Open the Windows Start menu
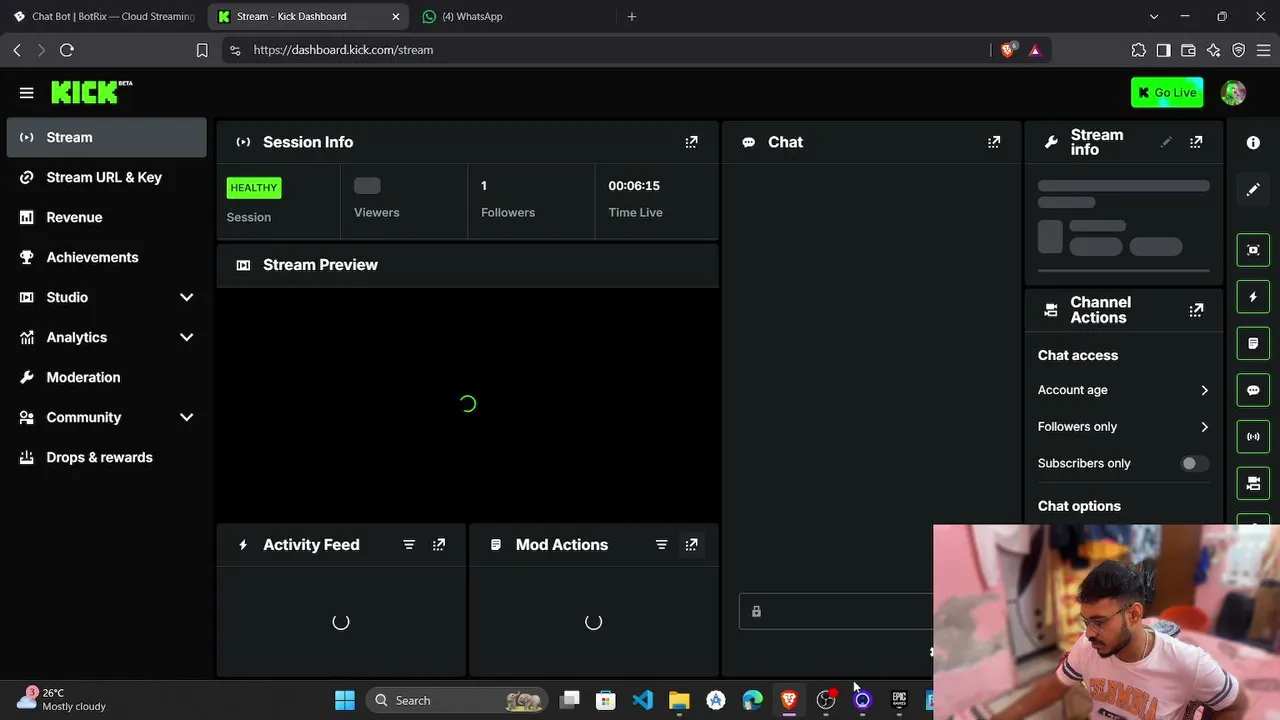Viewport: 1280px width, 720px height. click(x=345, y=701)
